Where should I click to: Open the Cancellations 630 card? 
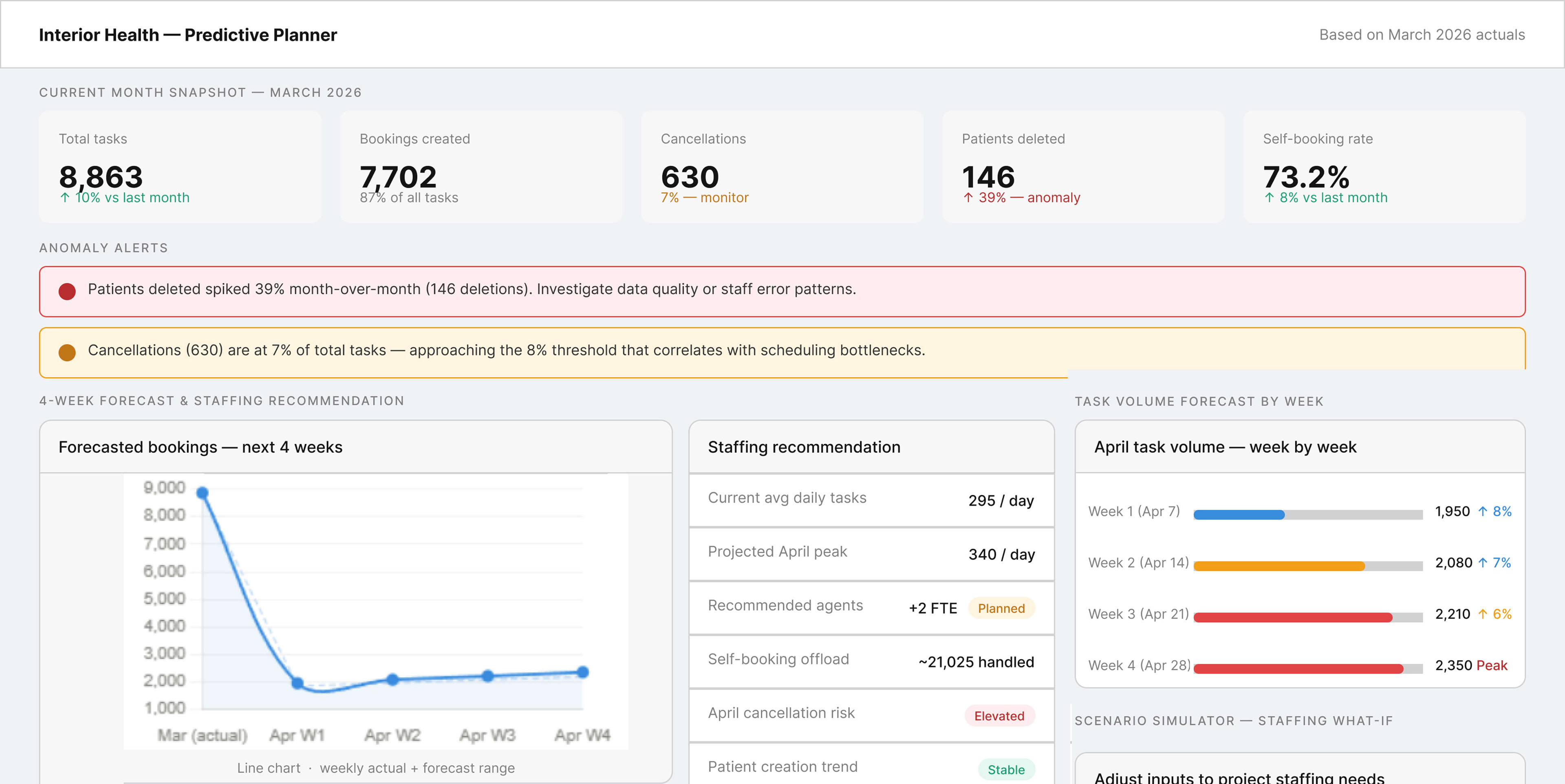click(x=782, y=166)
